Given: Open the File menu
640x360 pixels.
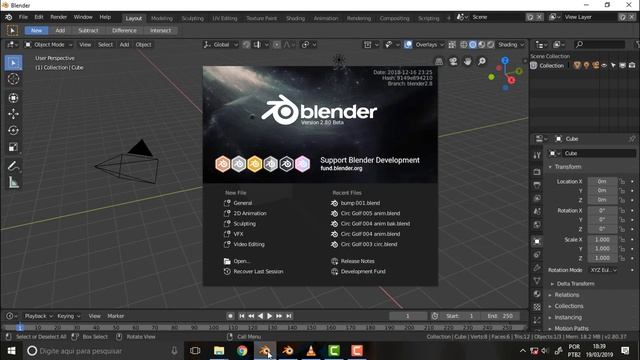Looking at the screenshot, I should pyautogui.click(x=23, y=17).
